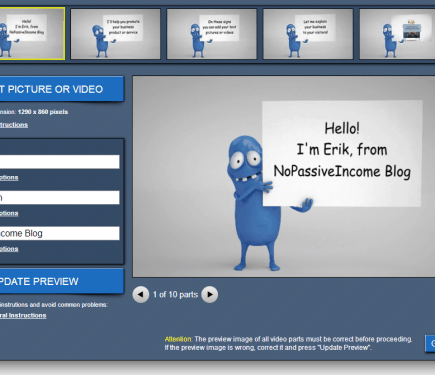
Task: Click the 'Update Preview' button
Action: (x=61, y=281)
